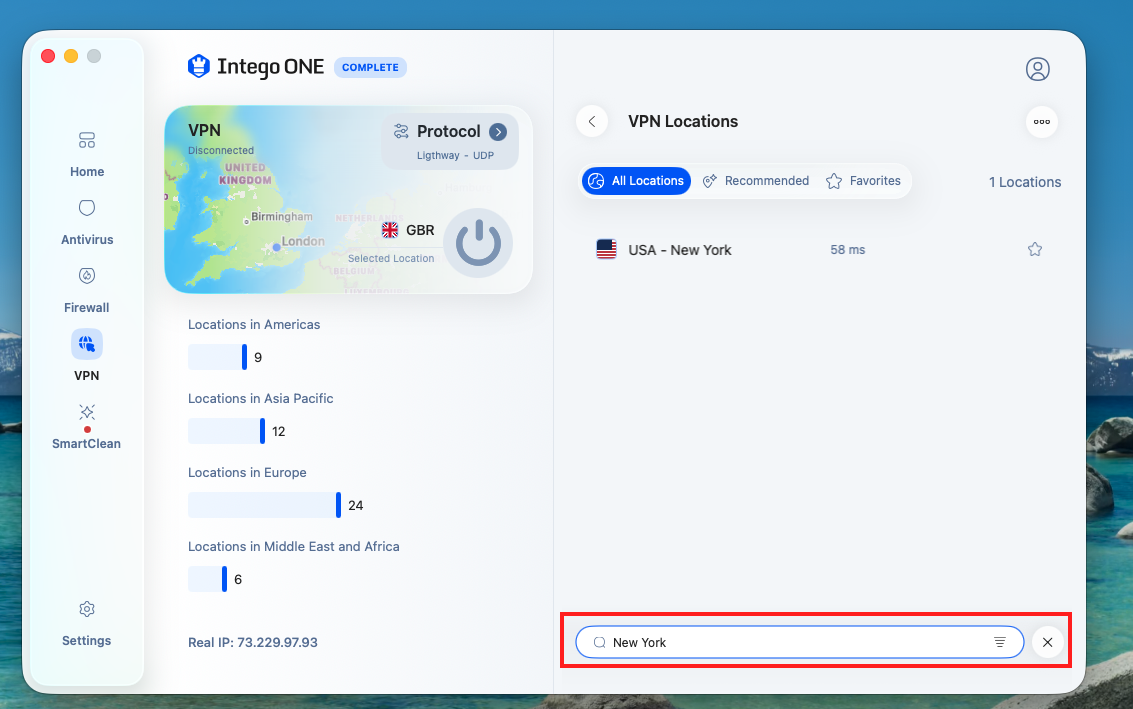Click London on the VPN map
The image size is (1133, 709).
click(303, 241)
